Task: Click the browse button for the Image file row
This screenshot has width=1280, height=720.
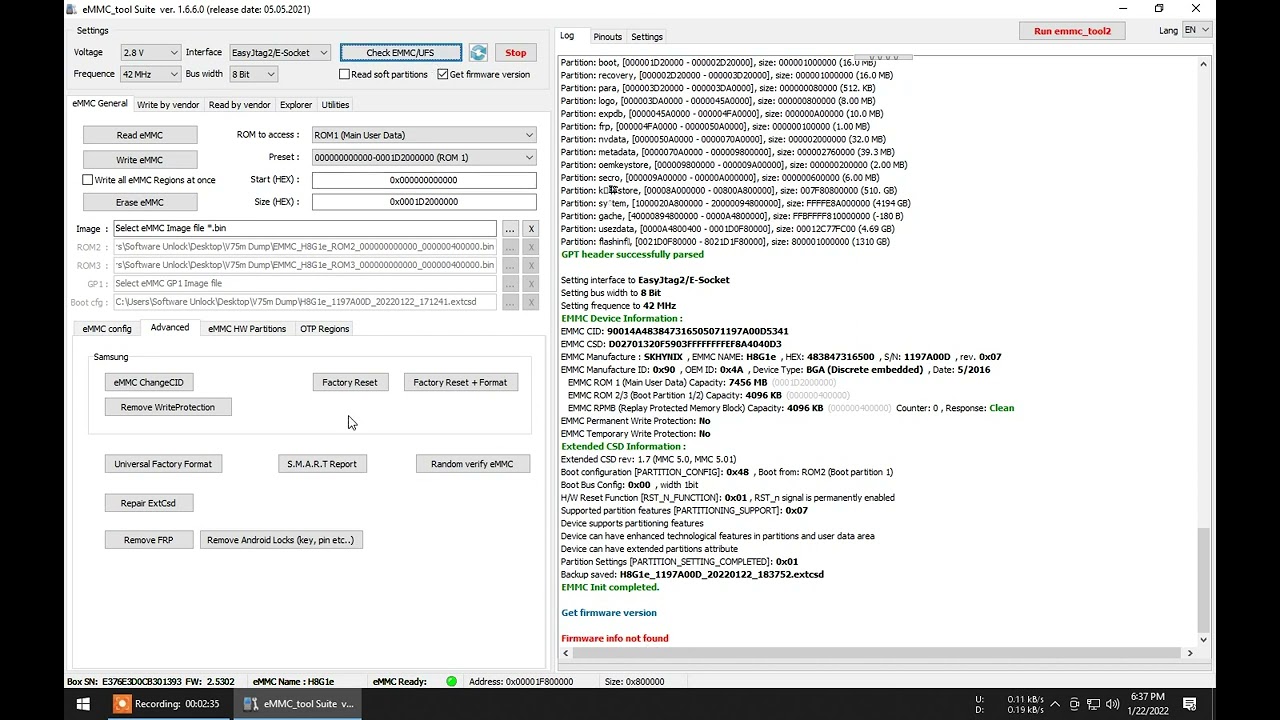Action: click(x=510, y=229)
